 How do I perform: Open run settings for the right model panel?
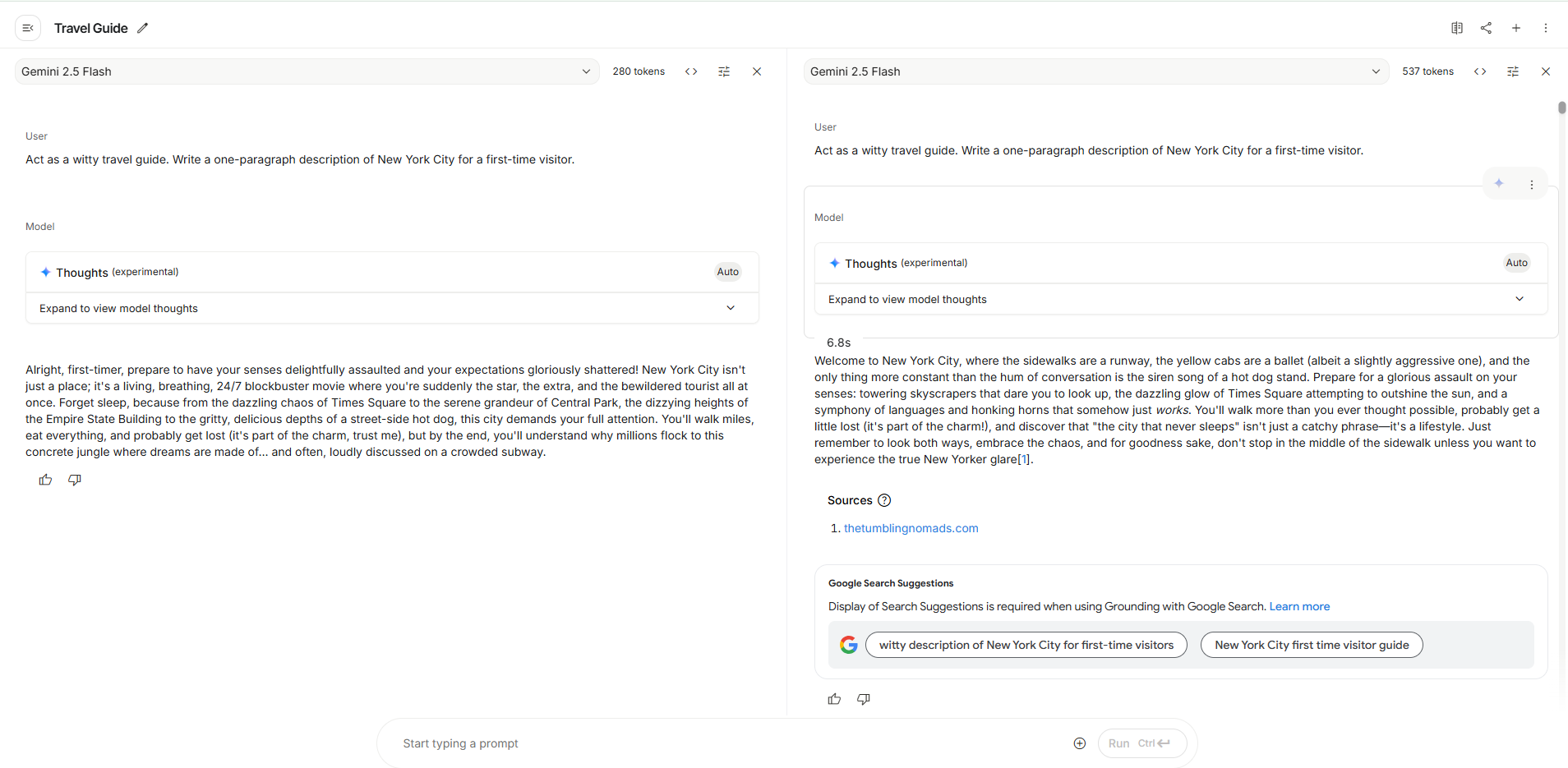pos(1512,71)
